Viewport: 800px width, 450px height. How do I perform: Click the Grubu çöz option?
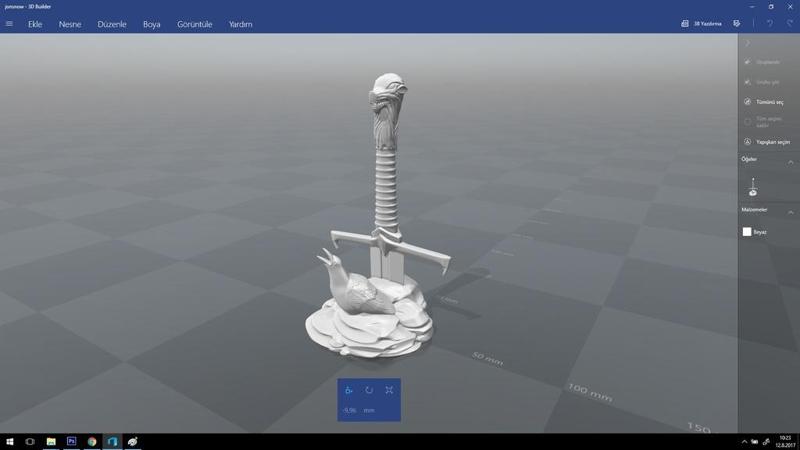762,82
